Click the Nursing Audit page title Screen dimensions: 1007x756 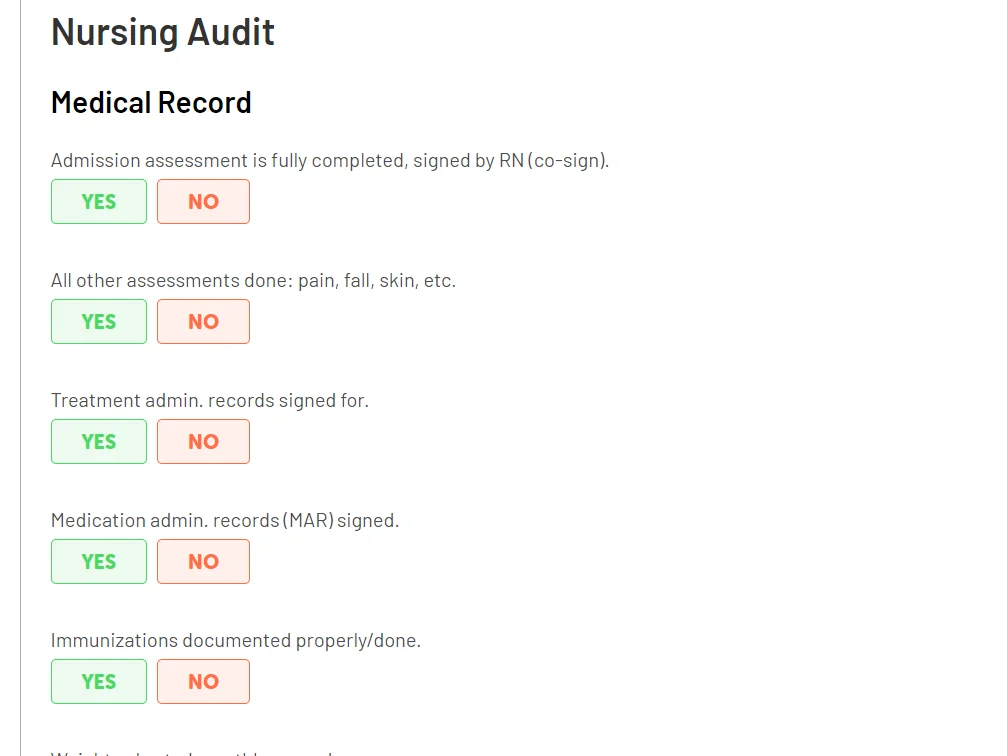pyautogui.click(x=163, y=32)
